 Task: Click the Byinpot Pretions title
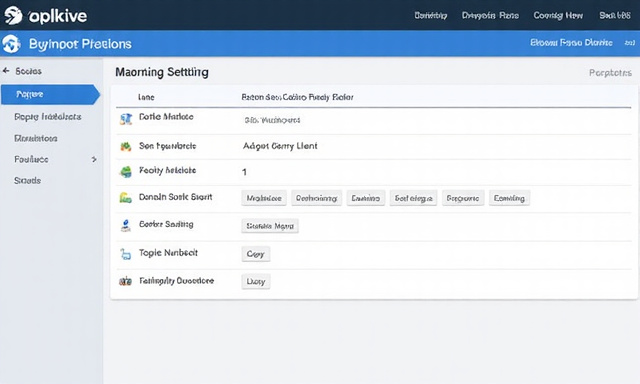tap(80, 44)
